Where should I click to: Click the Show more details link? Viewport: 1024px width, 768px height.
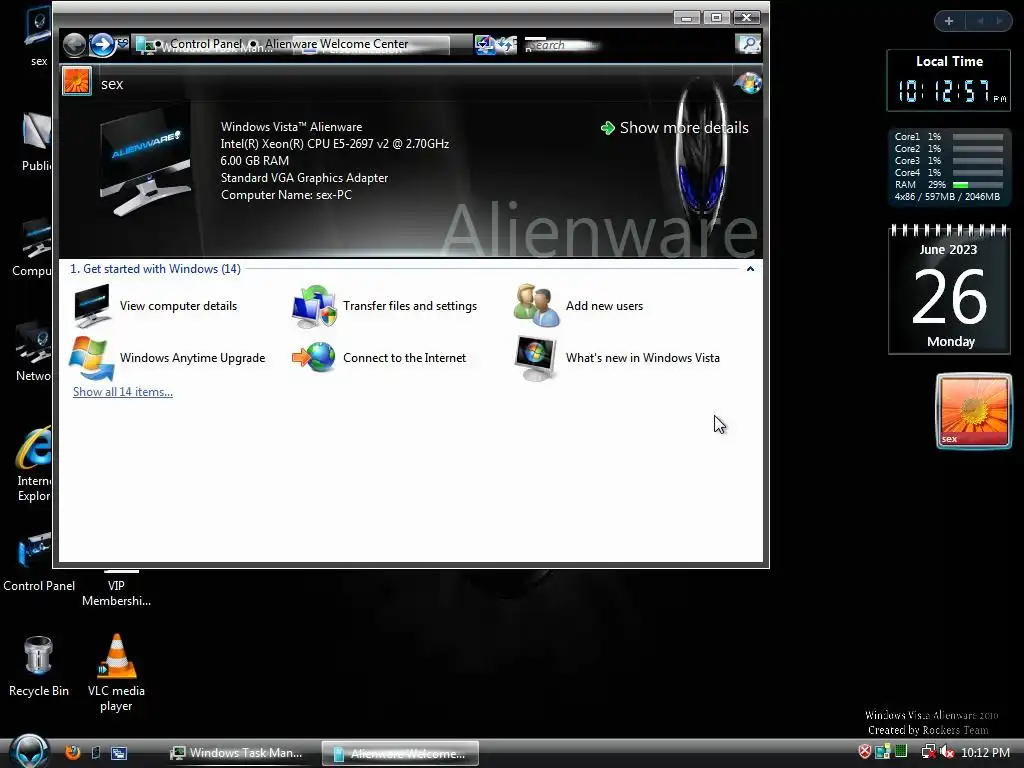(x=684, y=127)
